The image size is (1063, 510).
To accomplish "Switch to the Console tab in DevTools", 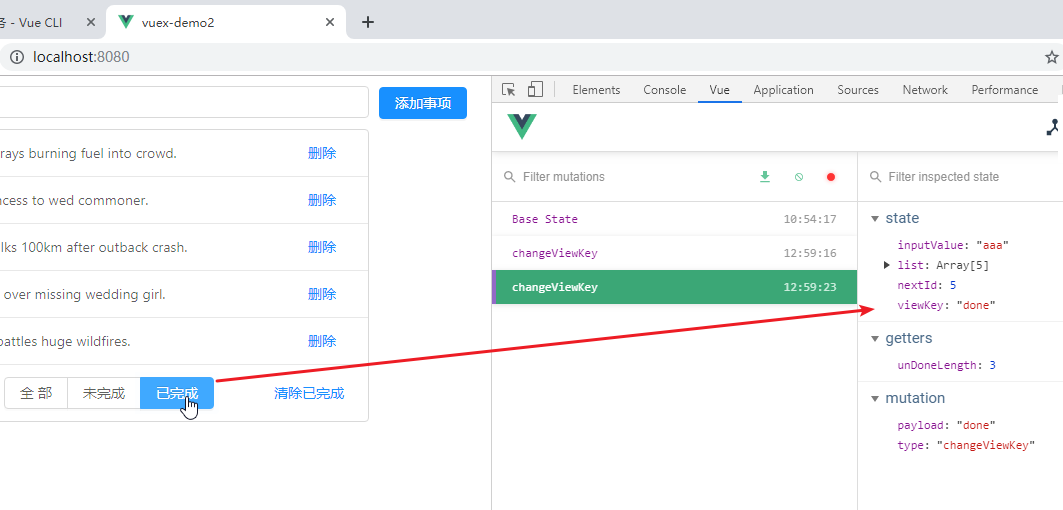I will coord(664,90).
